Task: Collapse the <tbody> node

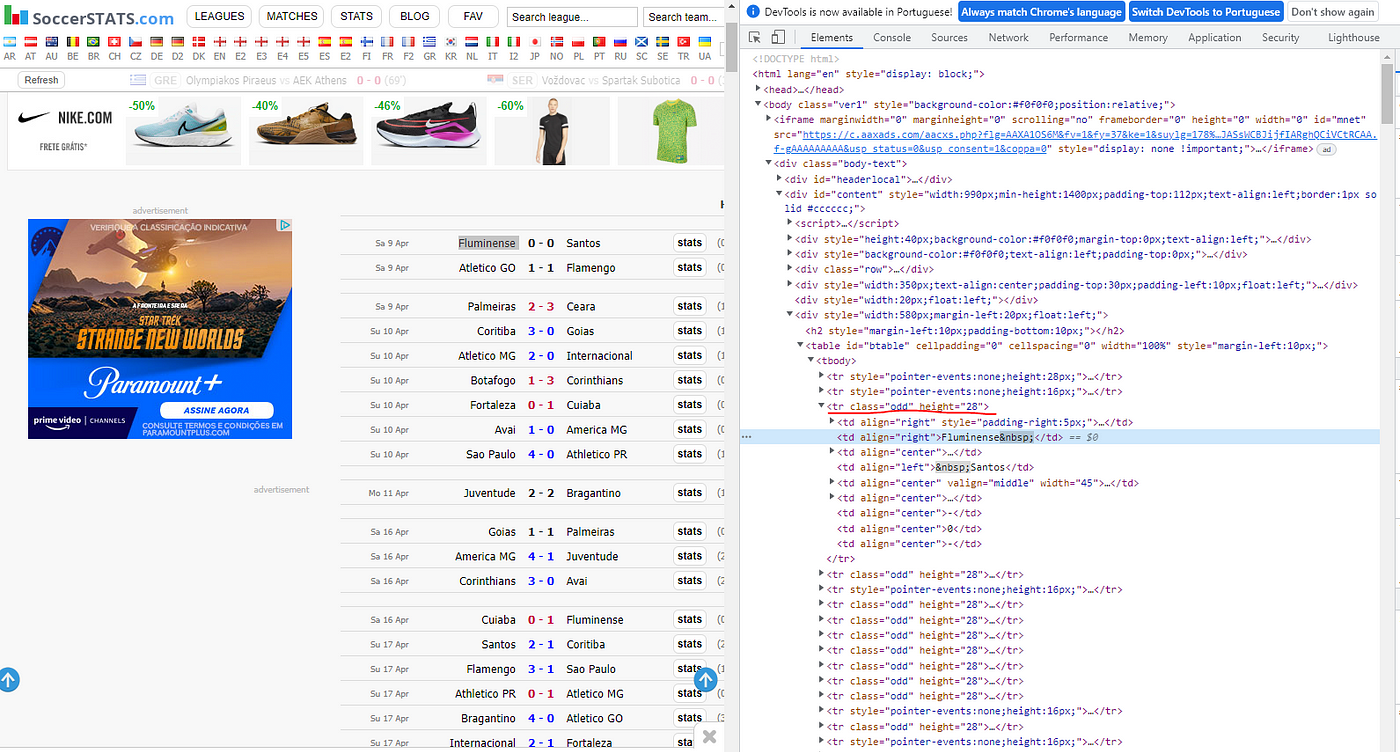Action: 812,360
